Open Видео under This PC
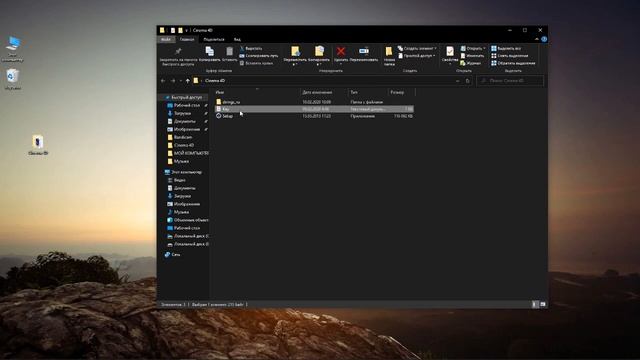This screenshot has width=640, height=360. coord(179,180)
